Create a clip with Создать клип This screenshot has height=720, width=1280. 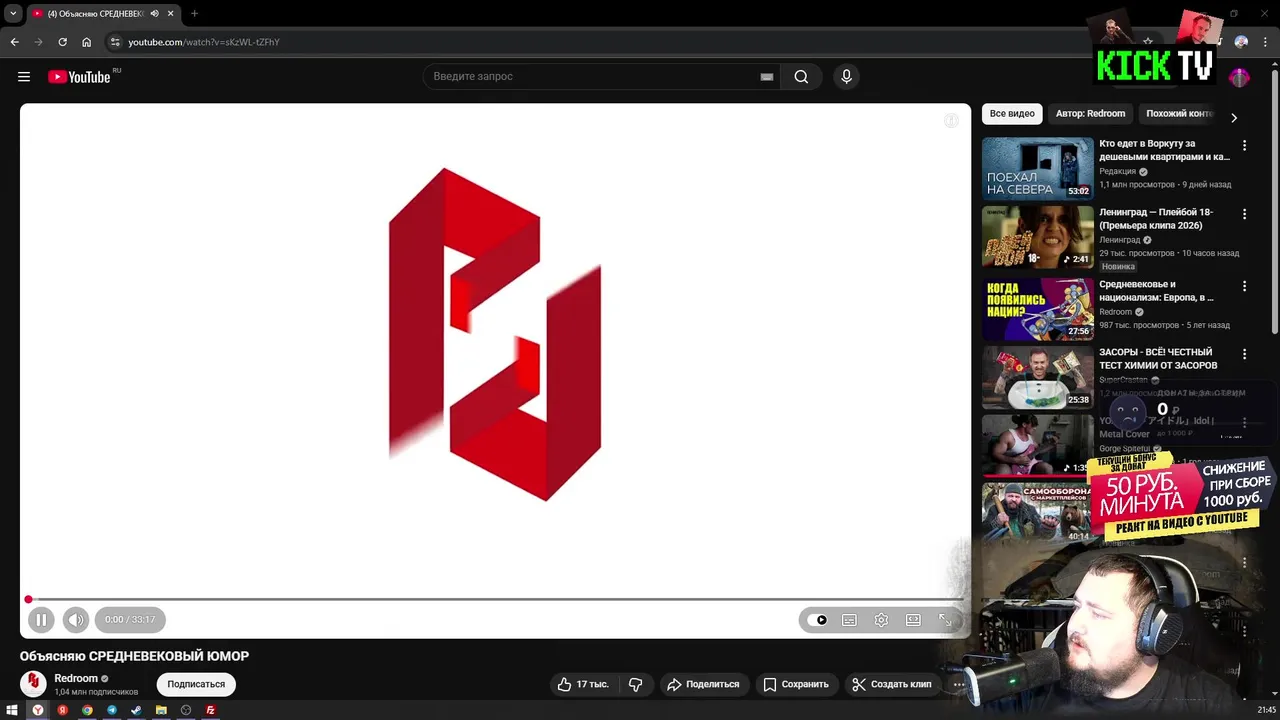point(891,684)
